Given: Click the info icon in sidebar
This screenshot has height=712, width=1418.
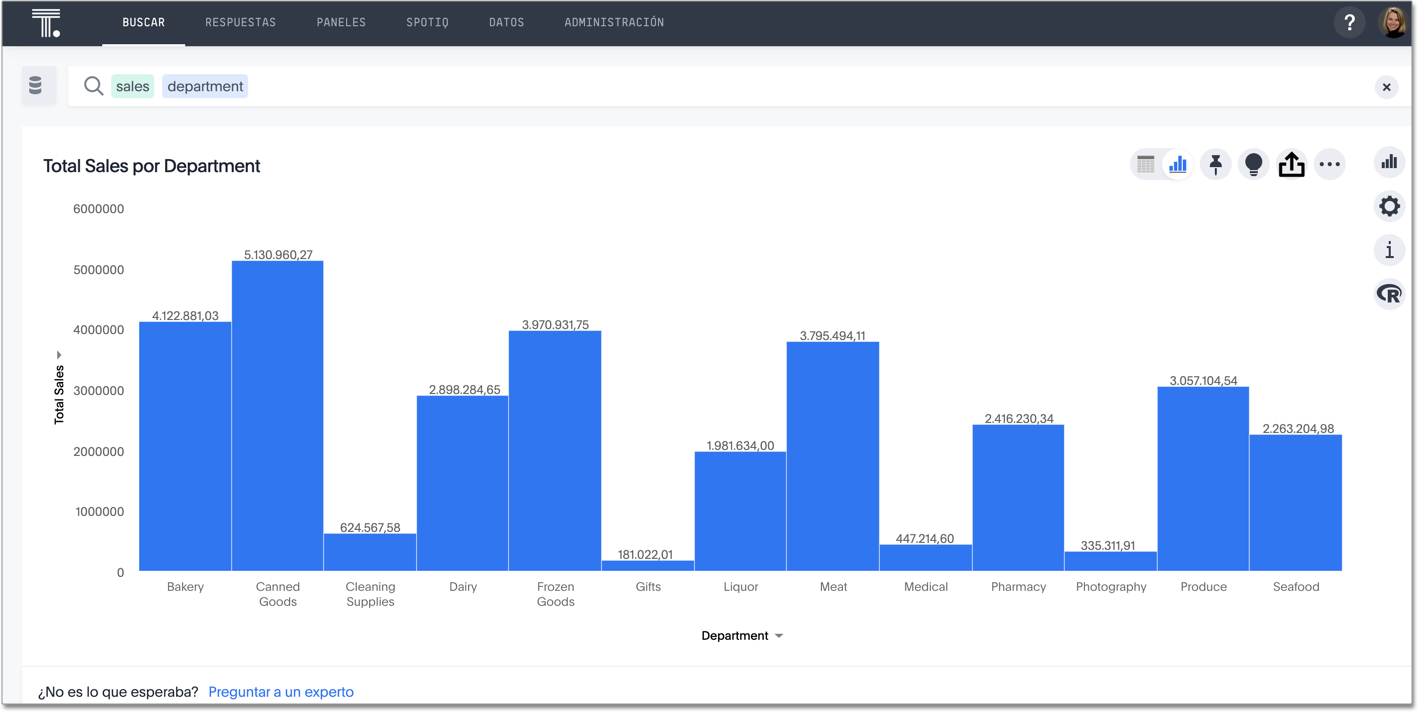Looking at the screenshot, I should click(1389, 250).
